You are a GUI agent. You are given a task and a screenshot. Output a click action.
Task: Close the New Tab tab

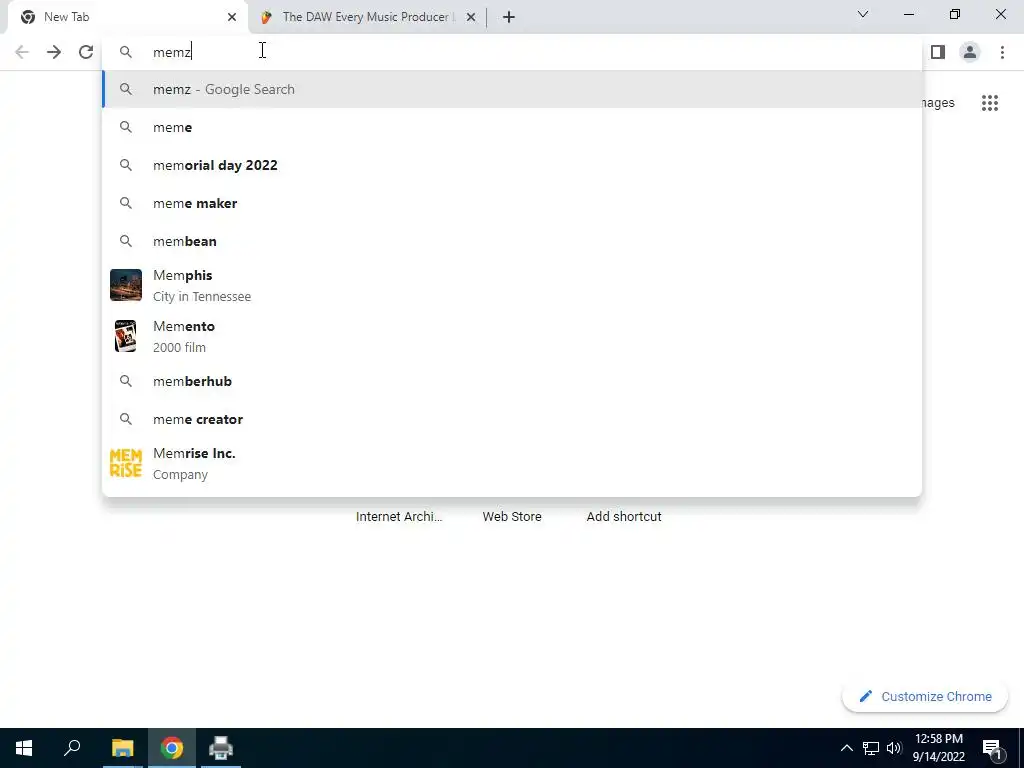coord(232,17)
